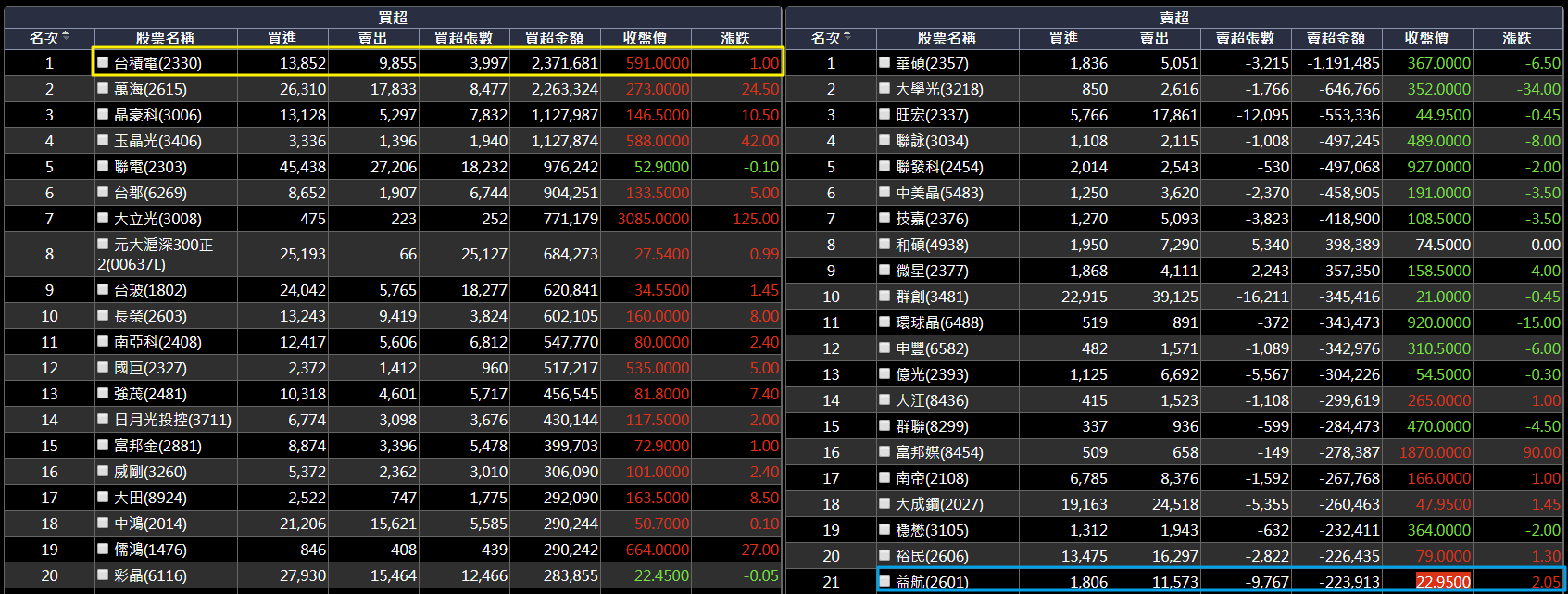The image size is (1568, 594).
Task: Click 賣出 header in 買超 table
Action: tap(372, 38)
